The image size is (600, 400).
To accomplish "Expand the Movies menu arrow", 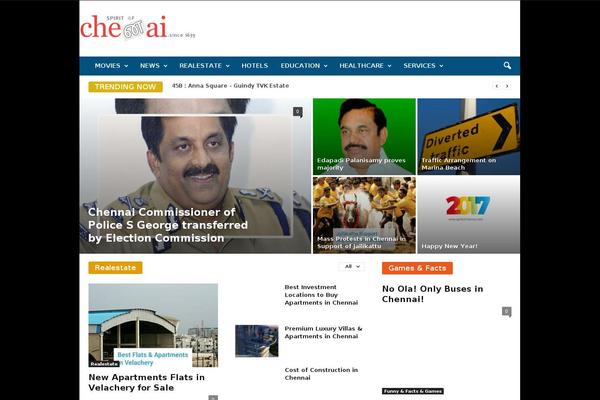I will click(126, 66).
